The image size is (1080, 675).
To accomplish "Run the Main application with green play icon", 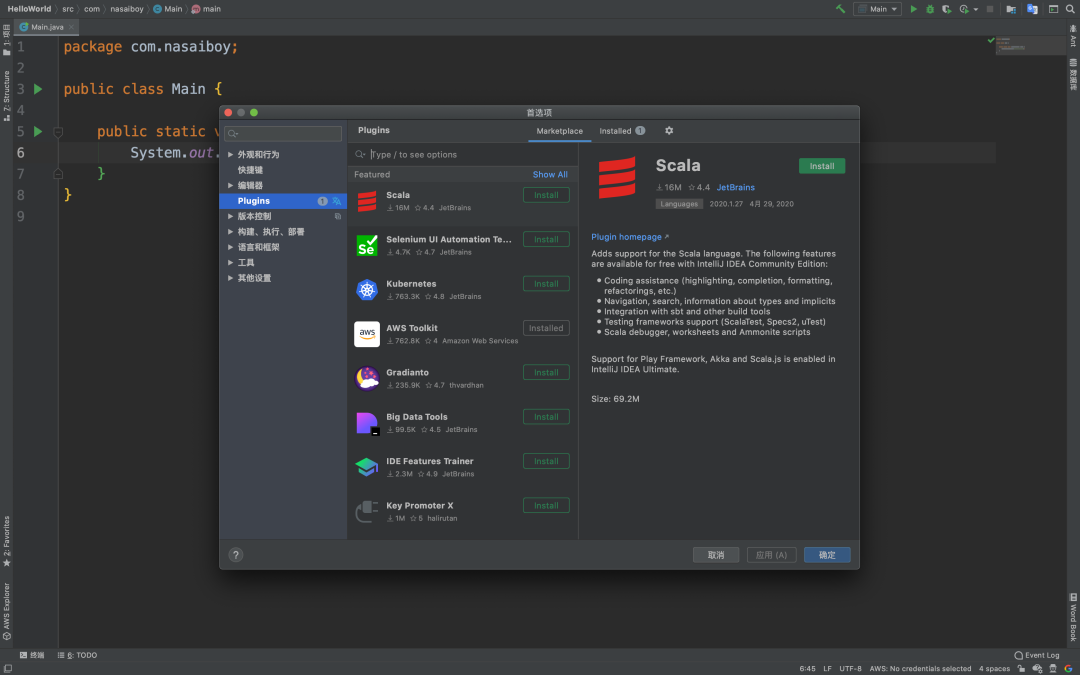I will 915,8.
